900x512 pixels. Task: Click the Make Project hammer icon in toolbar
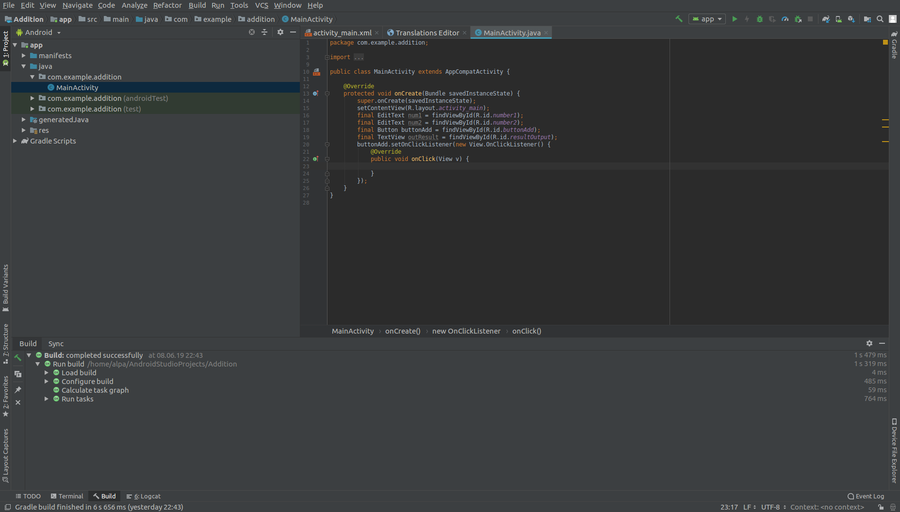680,19
